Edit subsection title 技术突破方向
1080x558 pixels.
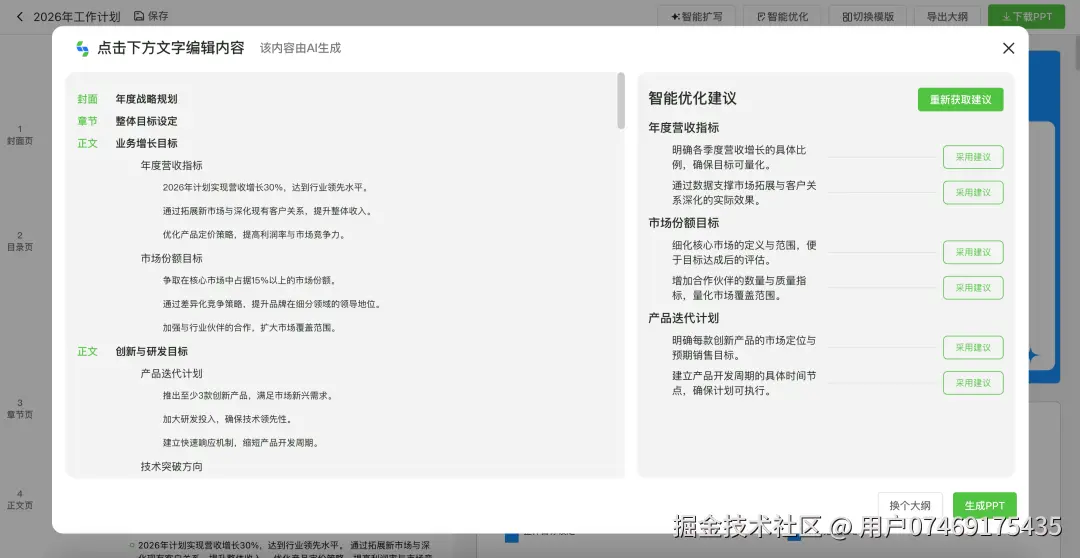(x=172, y=466)
